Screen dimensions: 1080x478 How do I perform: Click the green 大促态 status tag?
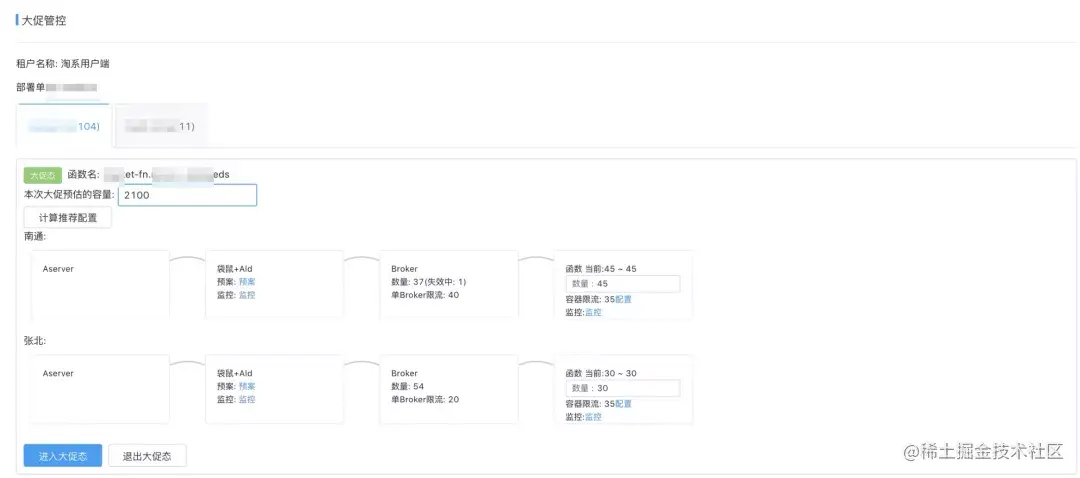coord(43,175)
